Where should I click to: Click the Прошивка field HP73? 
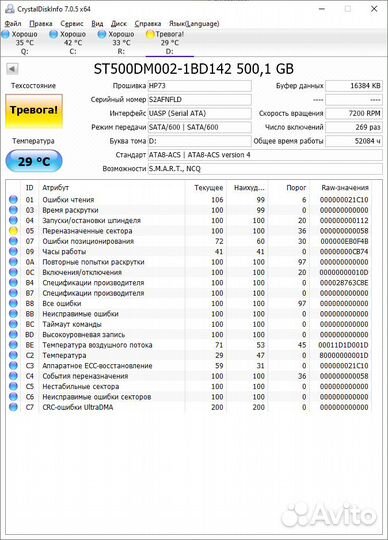[x=200, y=86]
